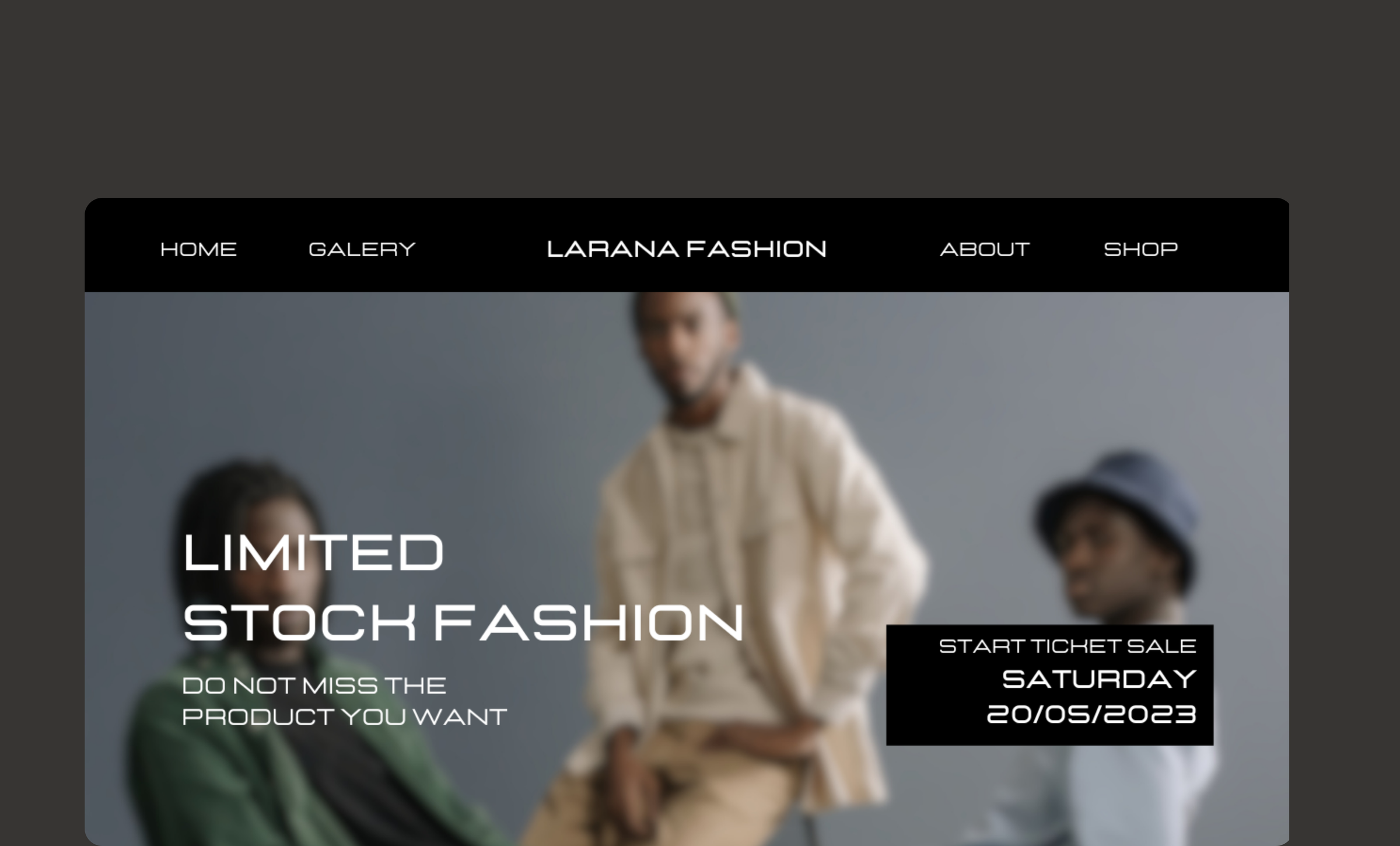Select the LIMITED headline word

[x=313, y=552]
